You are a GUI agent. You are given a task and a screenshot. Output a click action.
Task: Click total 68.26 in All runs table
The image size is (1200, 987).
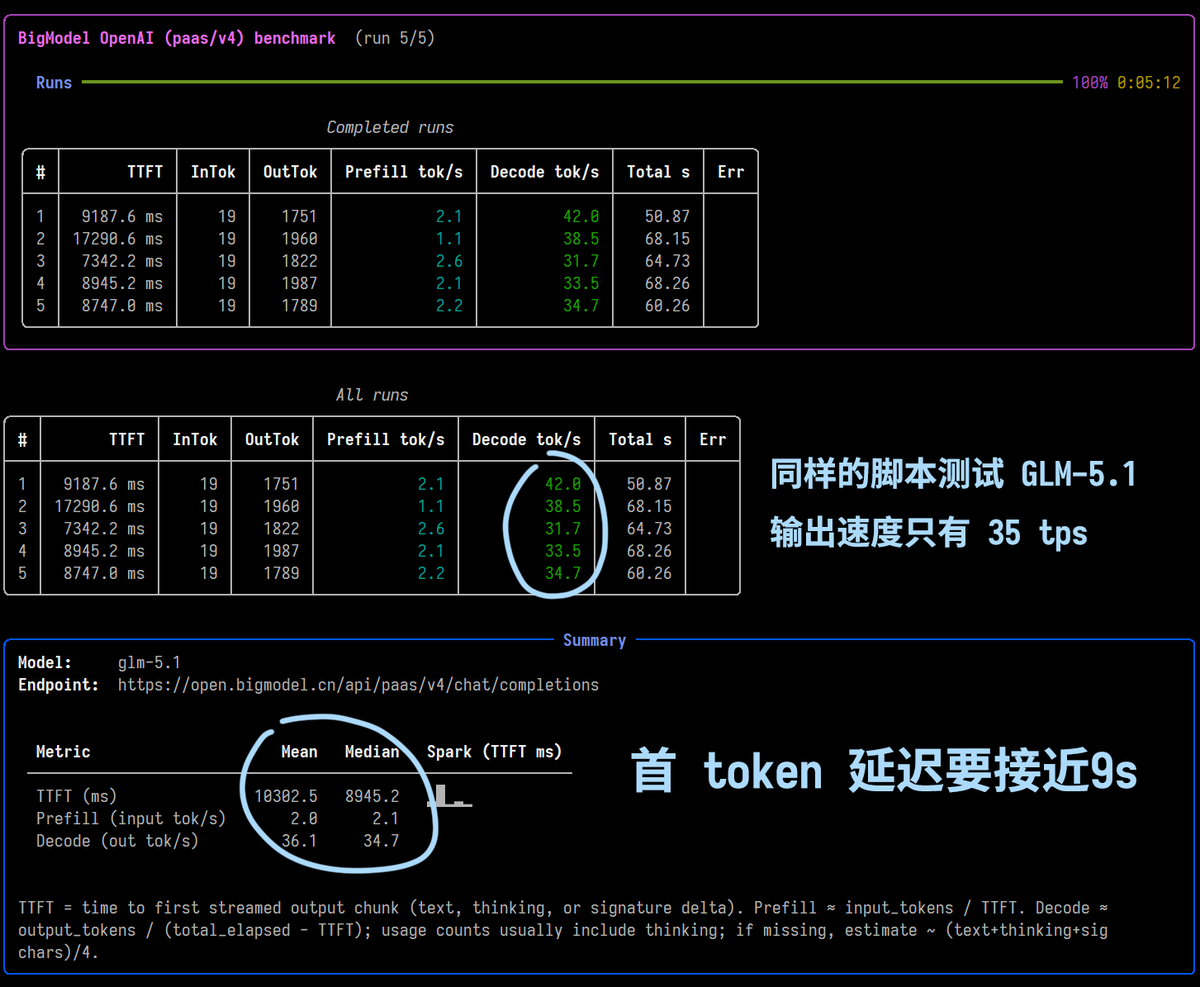(649, 551)
